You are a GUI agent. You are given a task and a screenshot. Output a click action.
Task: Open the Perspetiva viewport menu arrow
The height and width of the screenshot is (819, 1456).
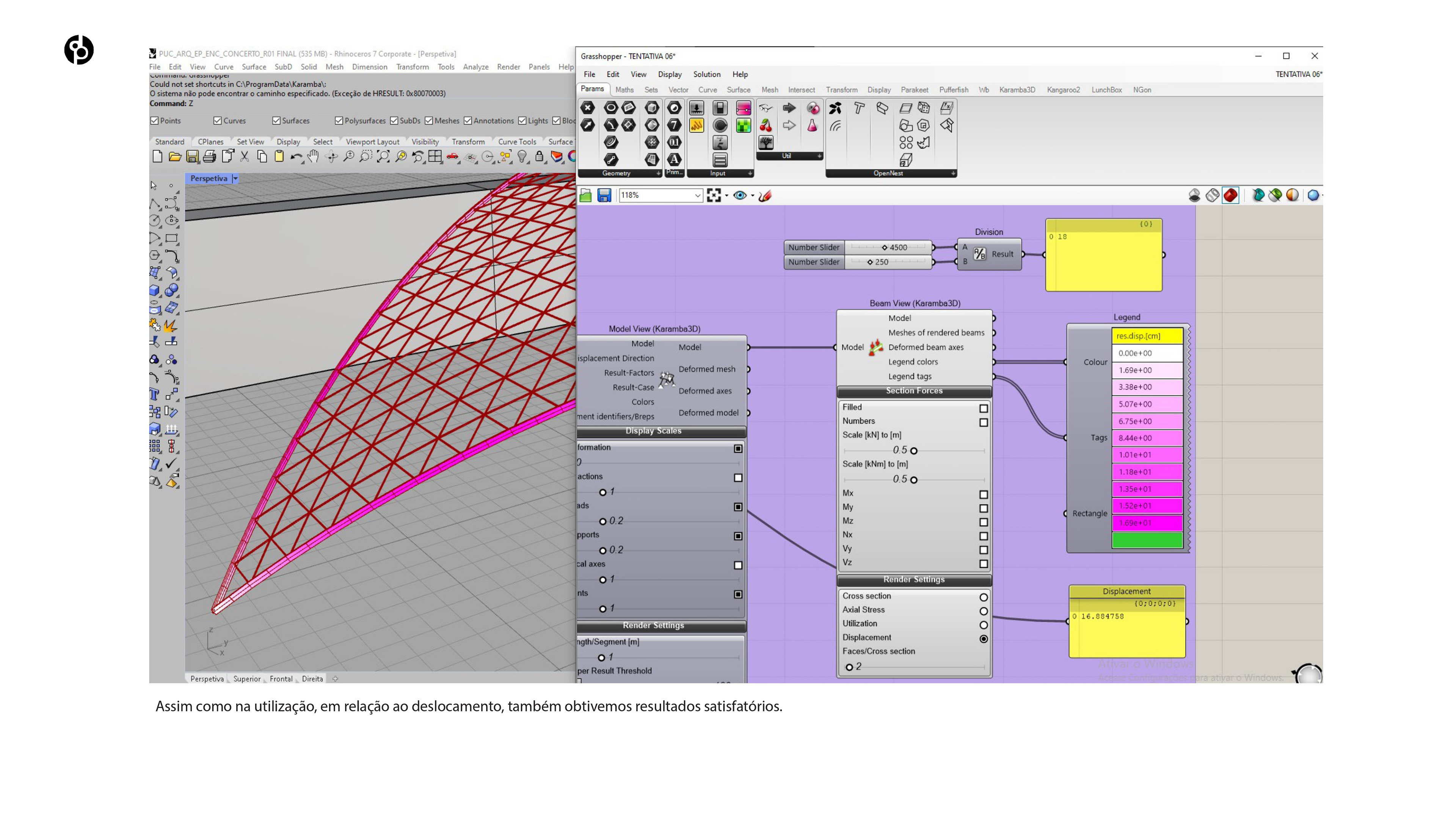tap(236, 179)
